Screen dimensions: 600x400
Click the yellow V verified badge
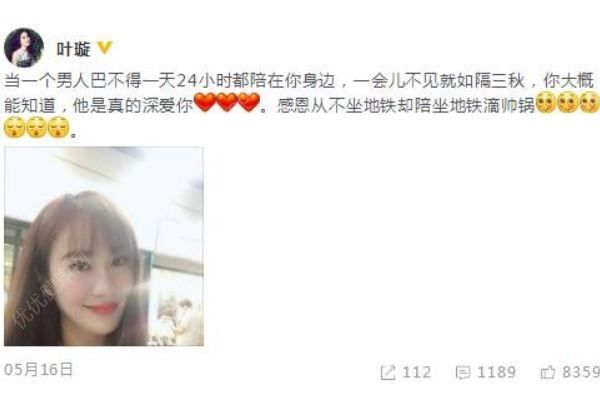point(104,48)
